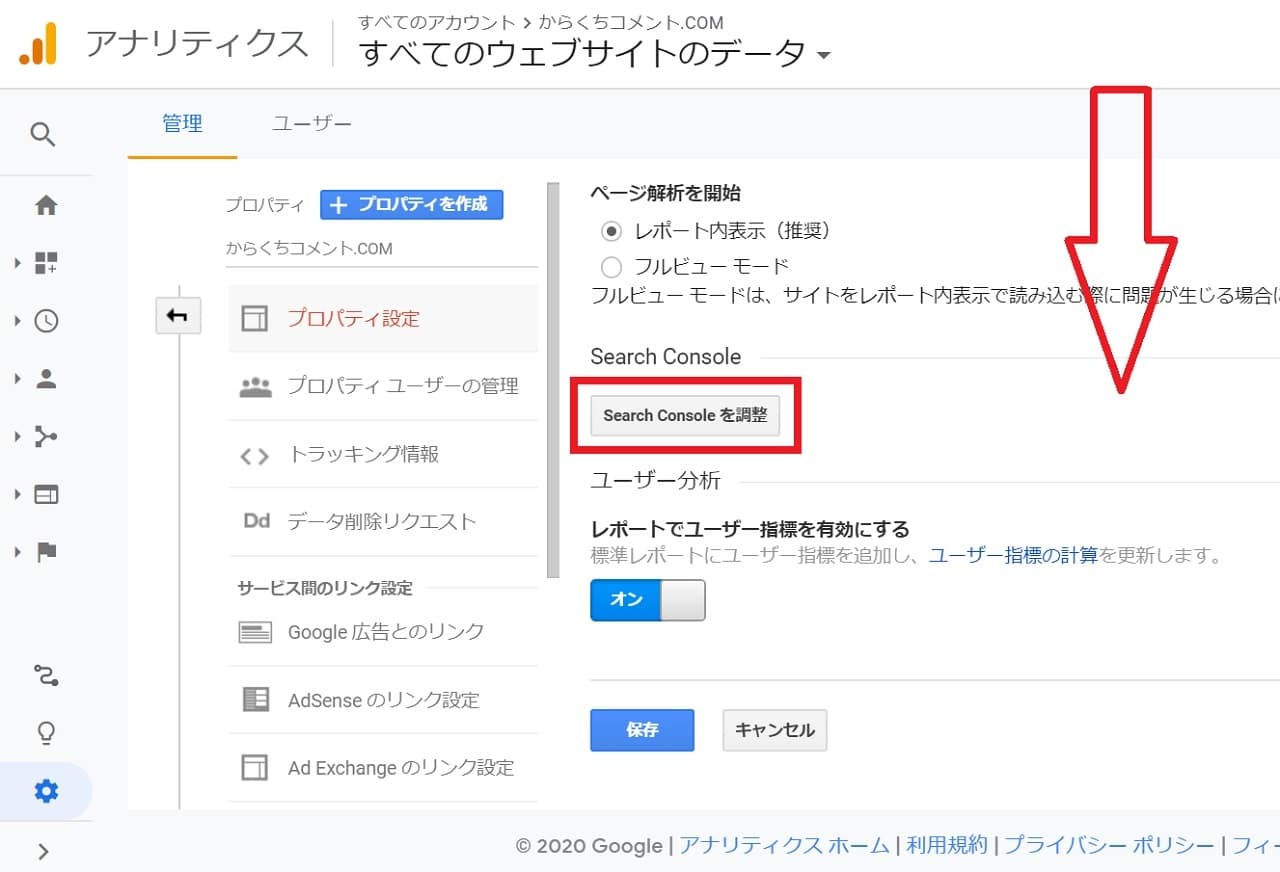This screenshot has width=1280, height=872.
Task: Expand the Behavior section arrow in sidebar
Action: (x=17, y=495)
